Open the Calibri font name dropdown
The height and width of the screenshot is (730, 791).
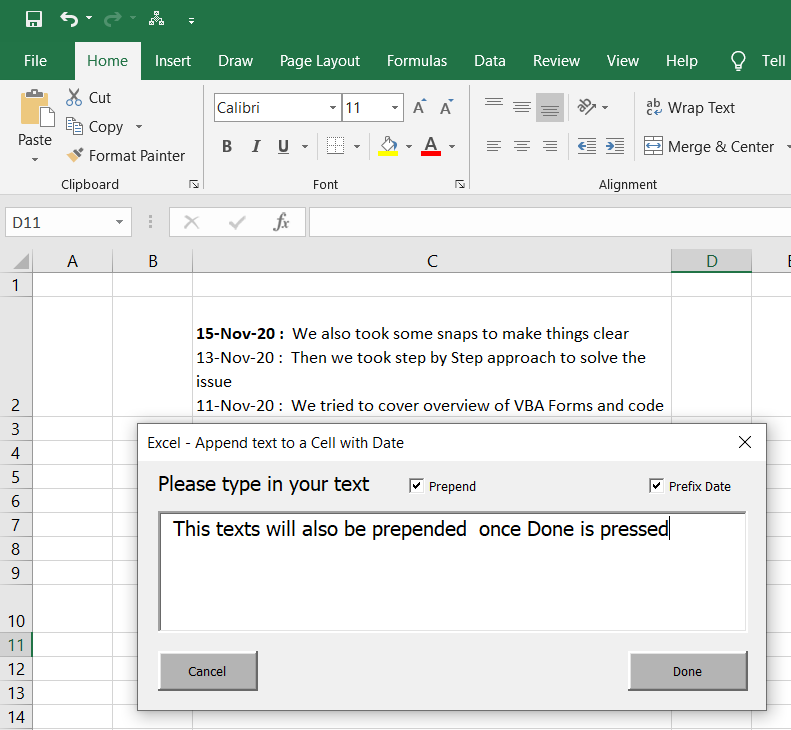point(332,107)
